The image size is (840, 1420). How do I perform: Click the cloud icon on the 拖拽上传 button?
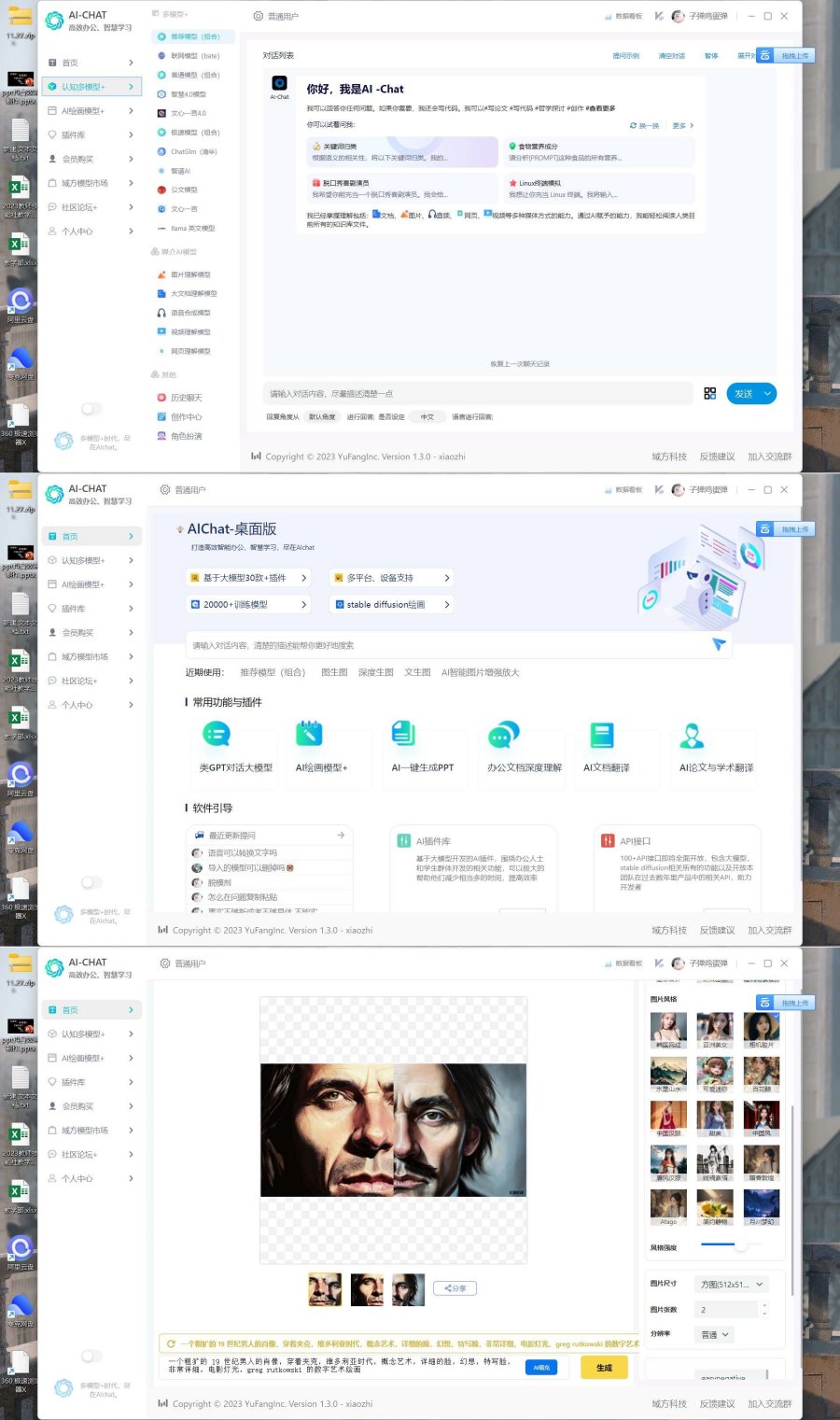point(764,55)
